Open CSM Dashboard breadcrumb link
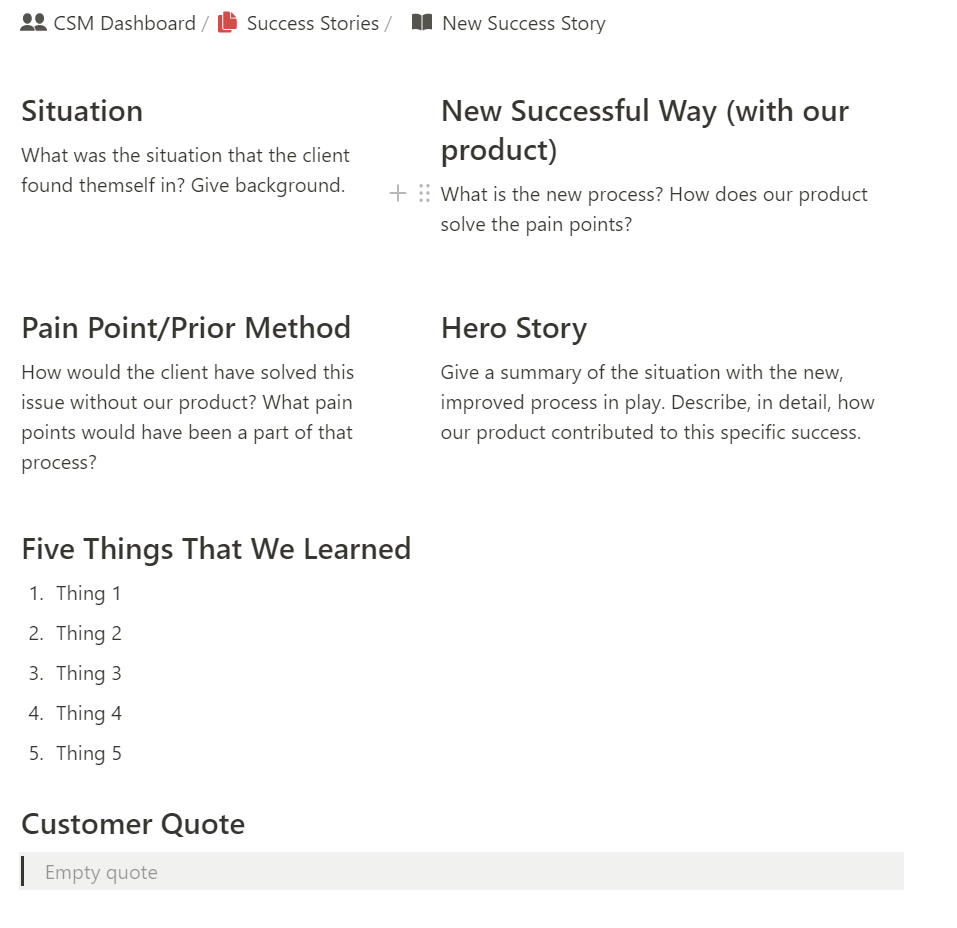Screen dimensions: 957x928 tap(124, 23)
